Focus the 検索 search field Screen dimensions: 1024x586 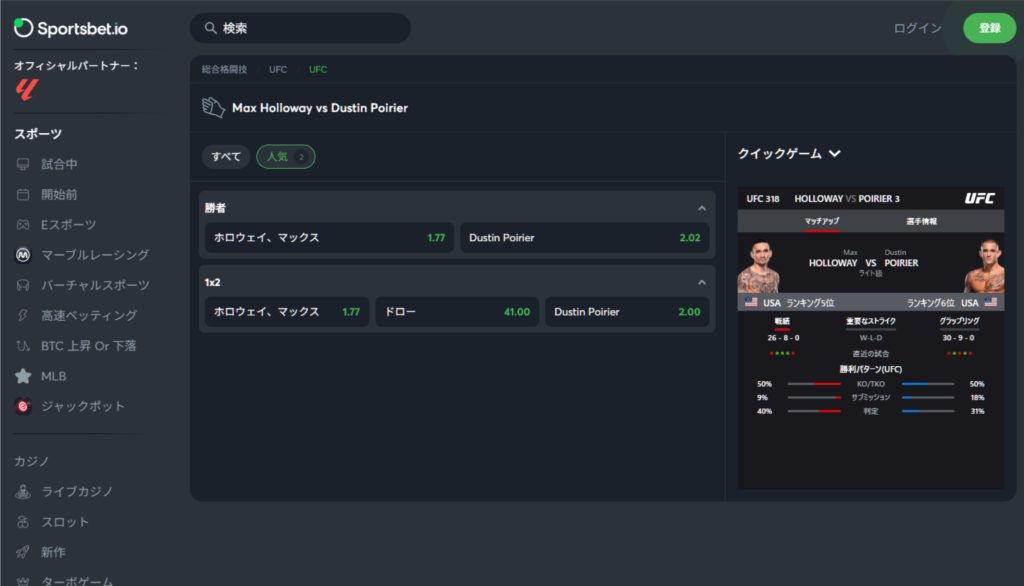click(x=300, y=28)
